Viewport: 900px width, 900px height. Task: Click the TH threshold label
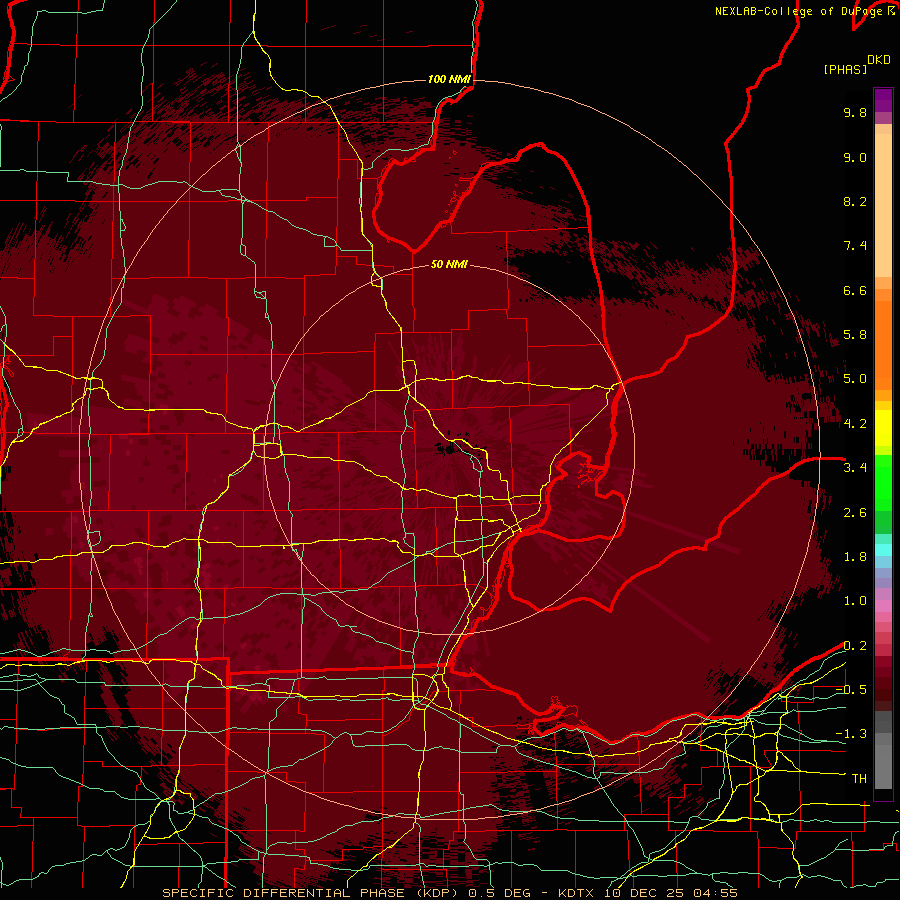[859, 779]
